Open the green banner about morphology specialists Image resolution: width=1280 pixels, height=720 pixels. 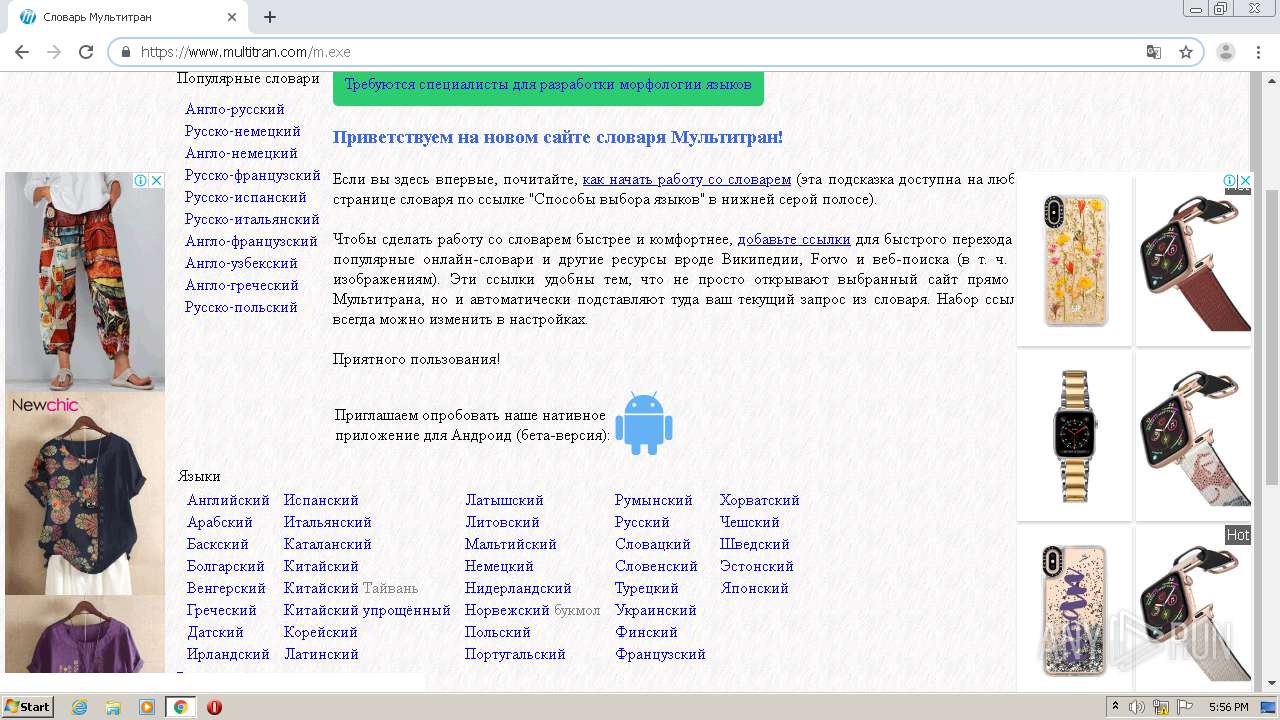point(548,85)
